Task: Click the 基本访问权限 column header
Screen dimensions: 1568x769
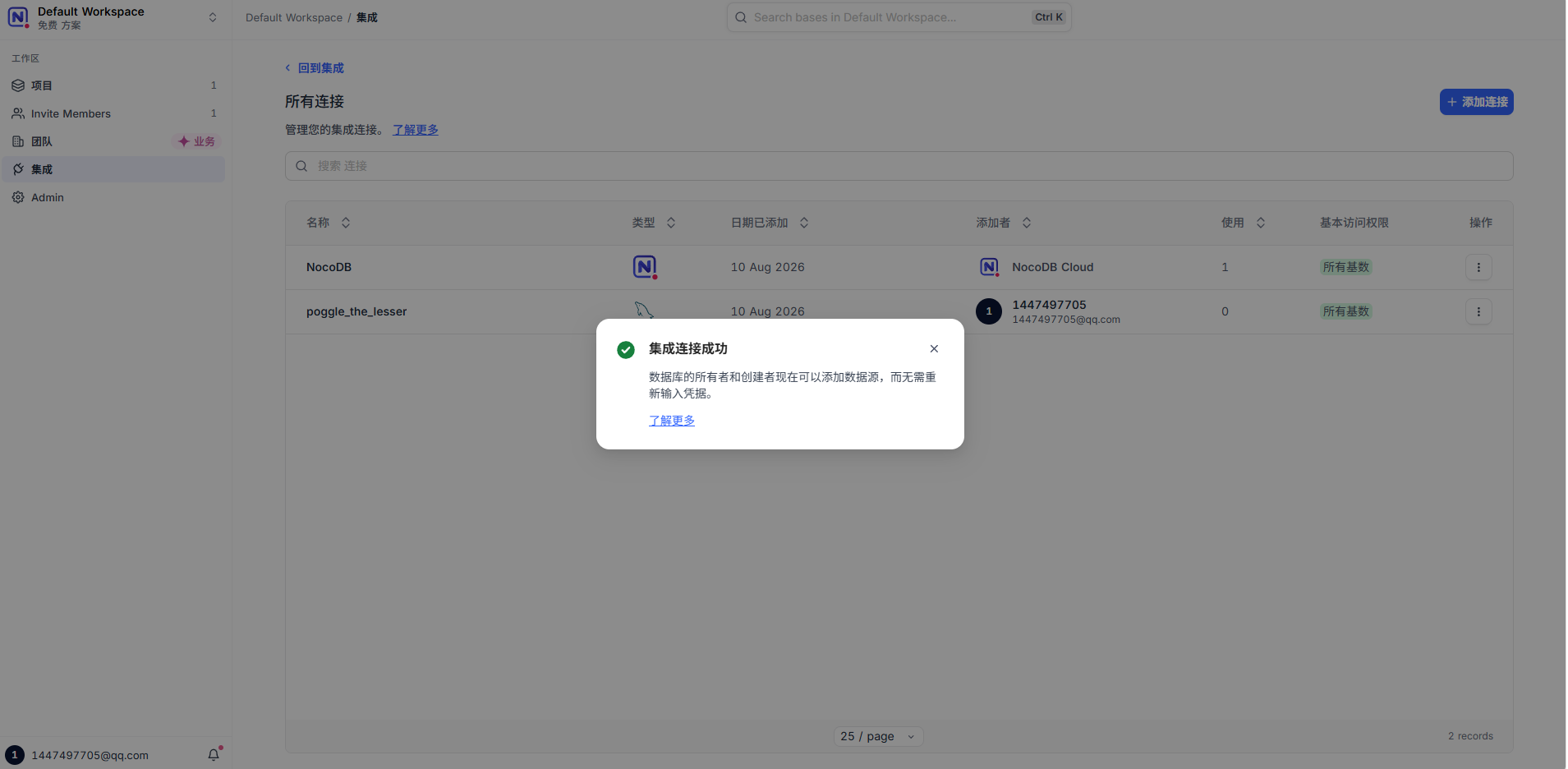Action: 1354,223
